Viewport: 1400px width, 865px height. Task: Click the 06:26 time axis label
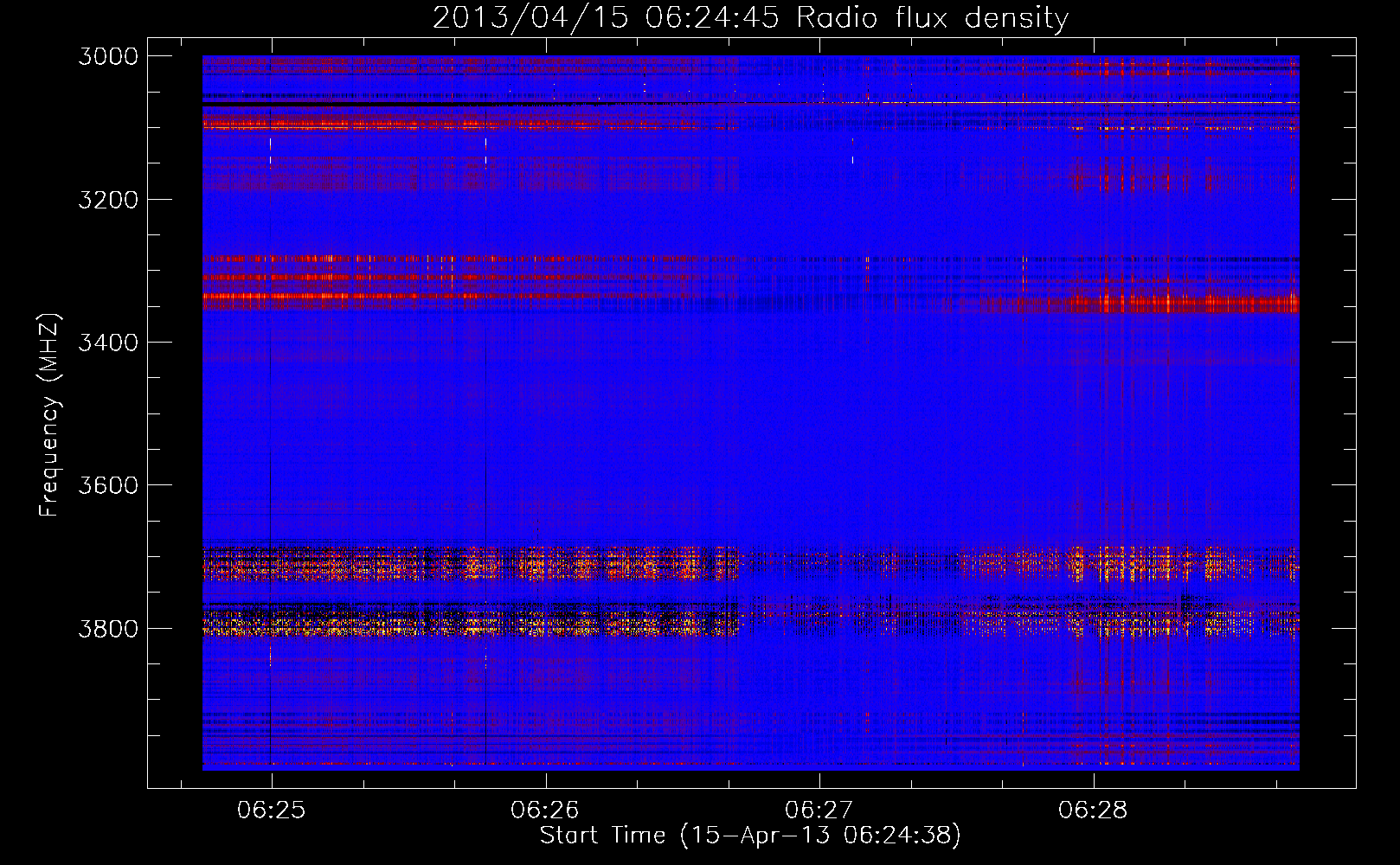point(545,811)
